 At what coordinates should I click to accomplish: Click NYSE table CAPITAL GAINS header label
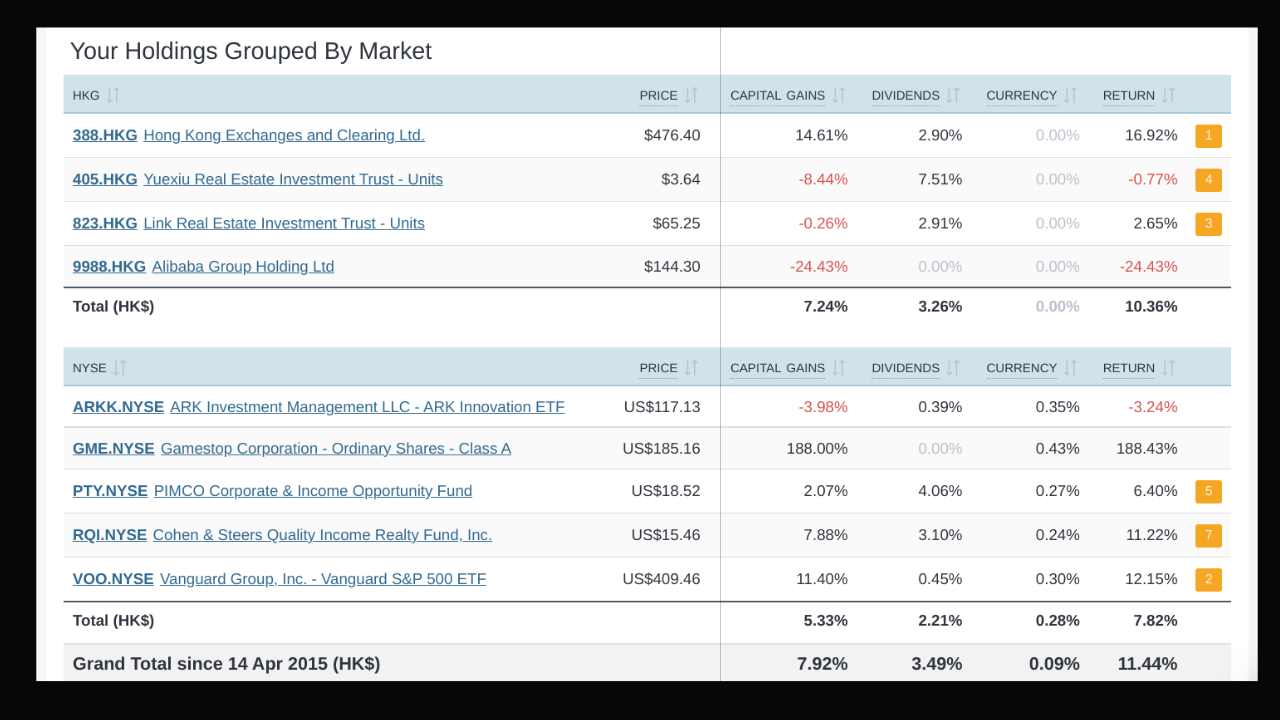pyautogui.click(x=778, y=368)
